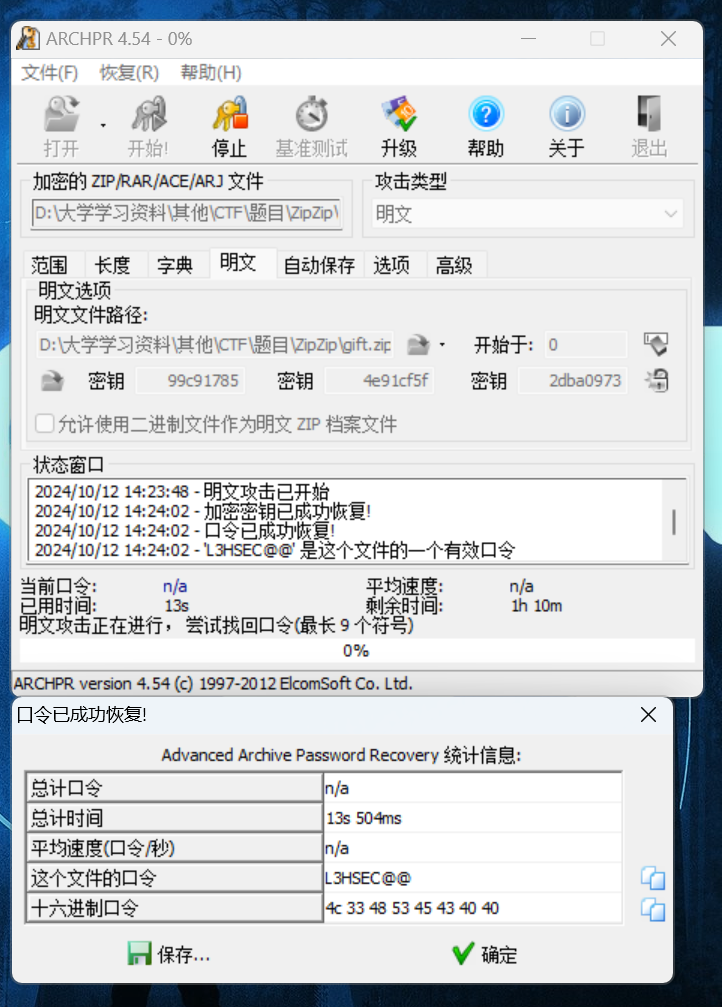
Task: Click the status window scrollbar
Action: coord(674,522)
